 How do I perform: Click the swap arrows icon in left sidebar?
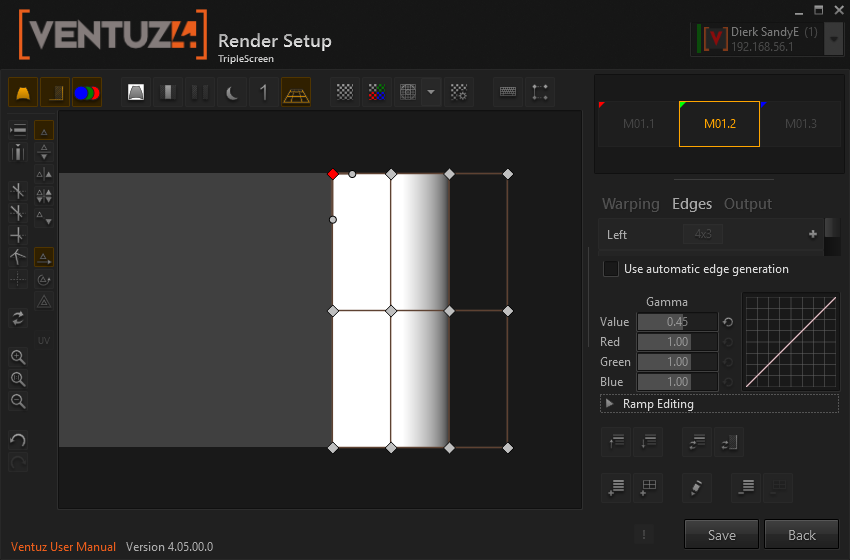click(x=18, y=318)
